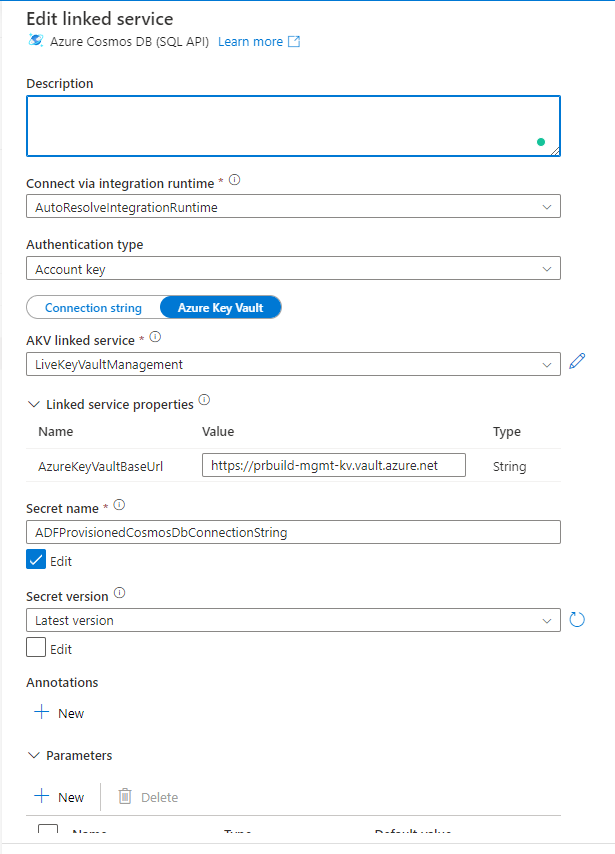Image resolution: width=615 pixels, height=854 pixels.
Task: Click the info icon next to Linked service properties
Action: 204,401
